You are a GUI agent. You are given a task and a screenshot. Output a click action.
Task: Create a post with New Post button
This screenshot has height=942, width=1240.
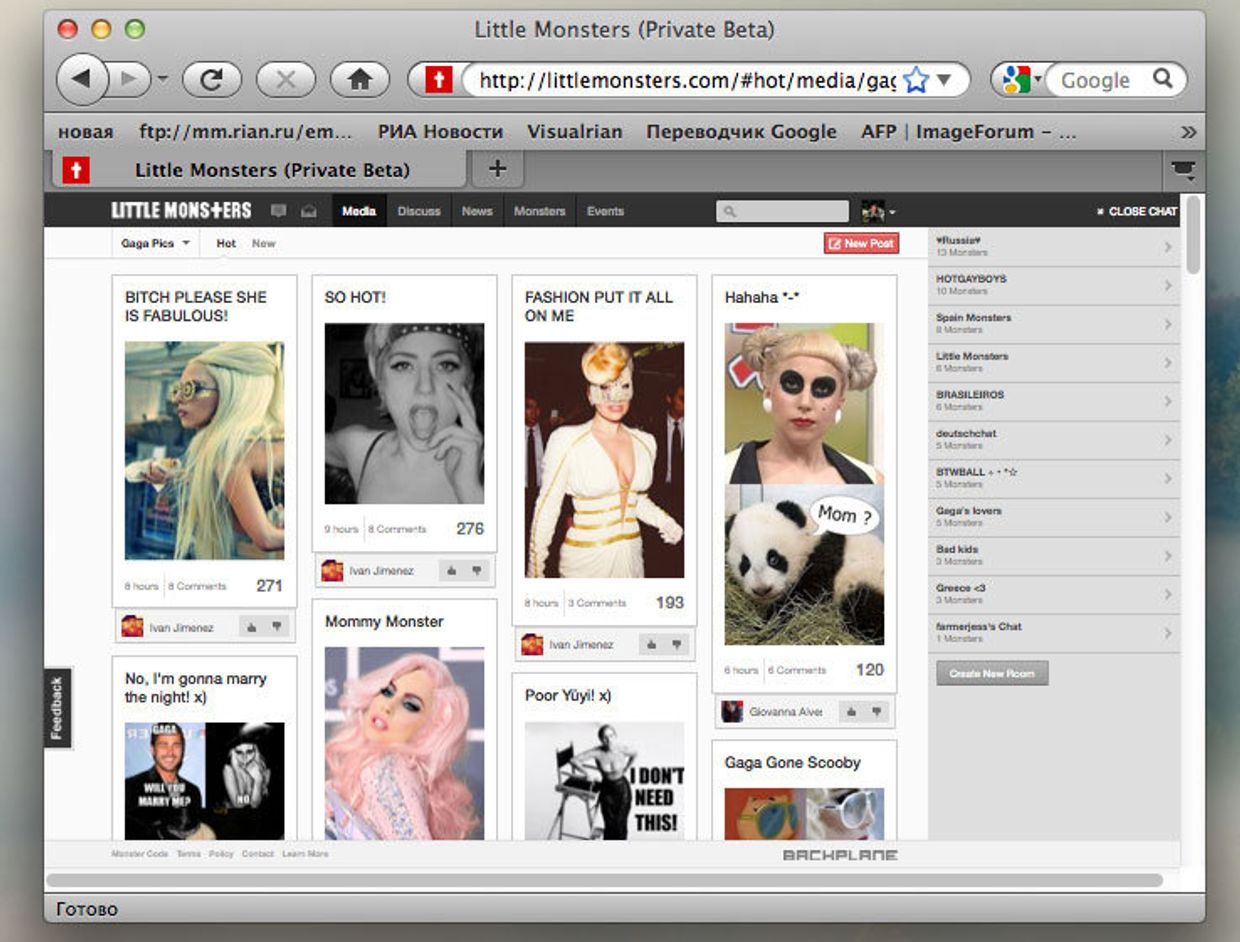coord(861,243)
